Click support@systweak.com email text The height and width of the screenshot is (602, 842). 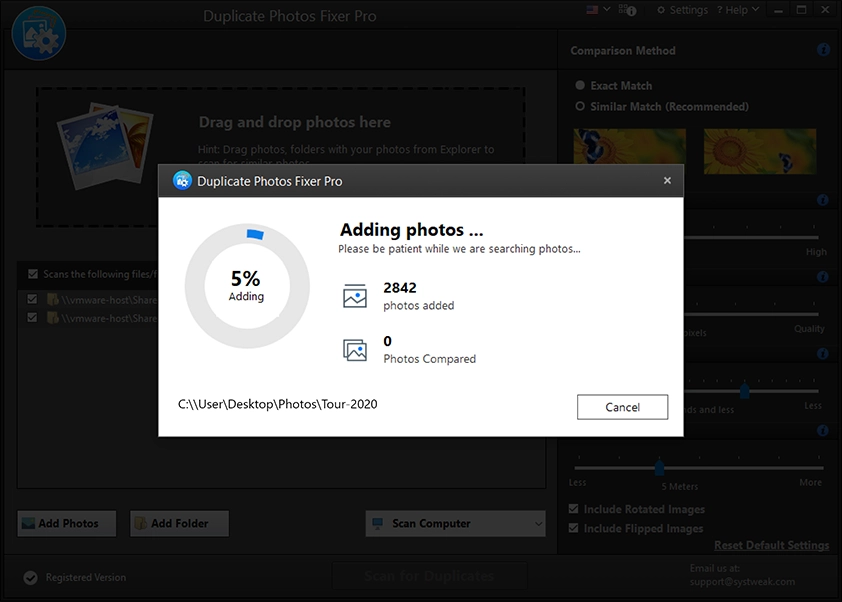(742, 582)
